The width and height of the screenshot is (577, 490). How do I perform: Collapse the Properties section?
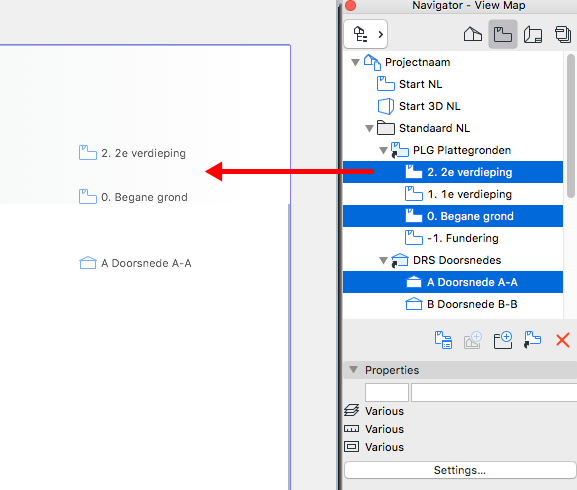pos(353,370)
